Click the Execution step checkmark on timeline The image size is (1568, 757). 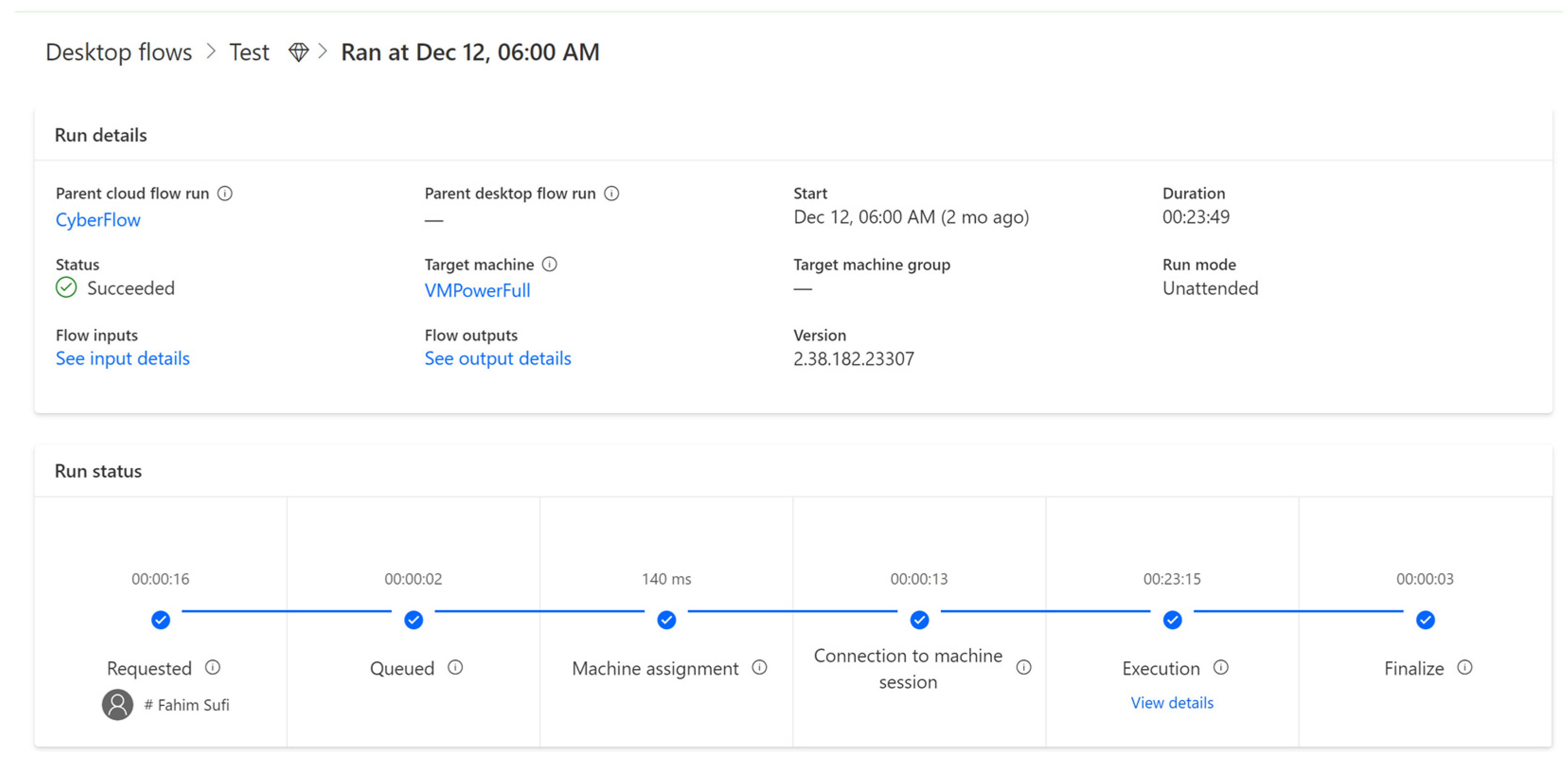click(x=1172, y=619)
